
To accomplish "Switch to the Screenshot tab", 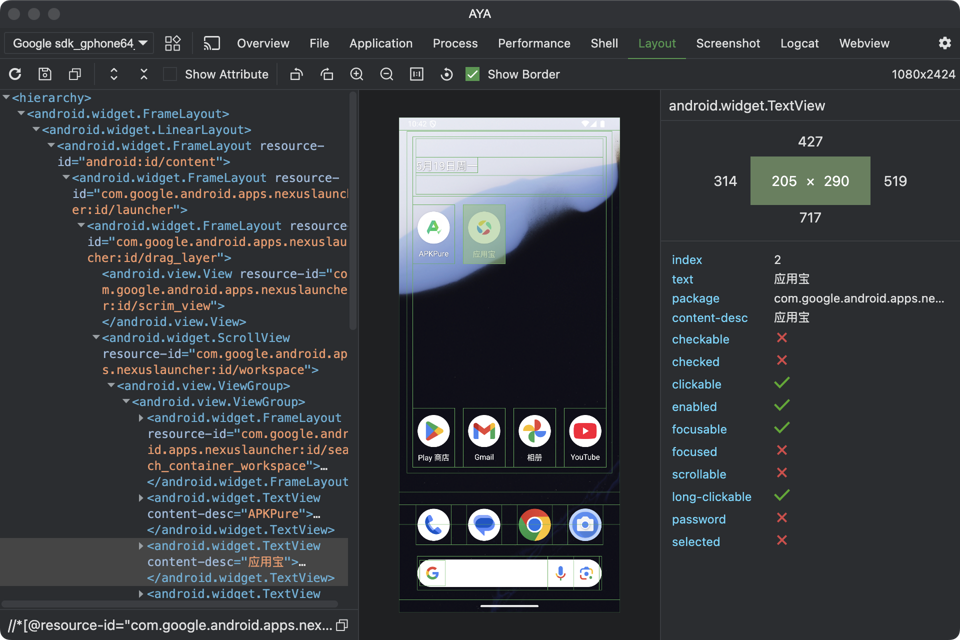I will point(728,43).
